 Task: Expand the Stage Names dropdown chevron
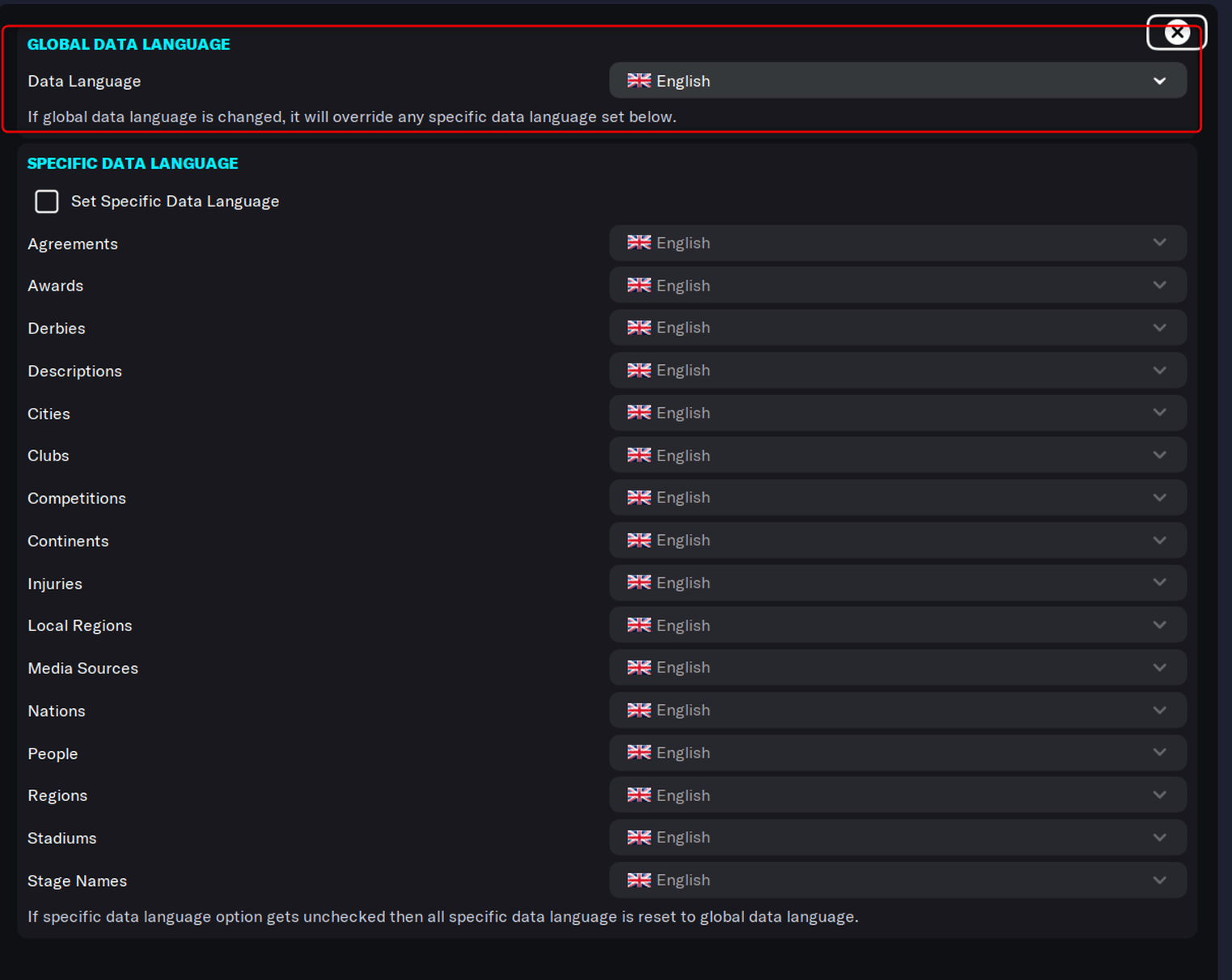point(1159,880)
